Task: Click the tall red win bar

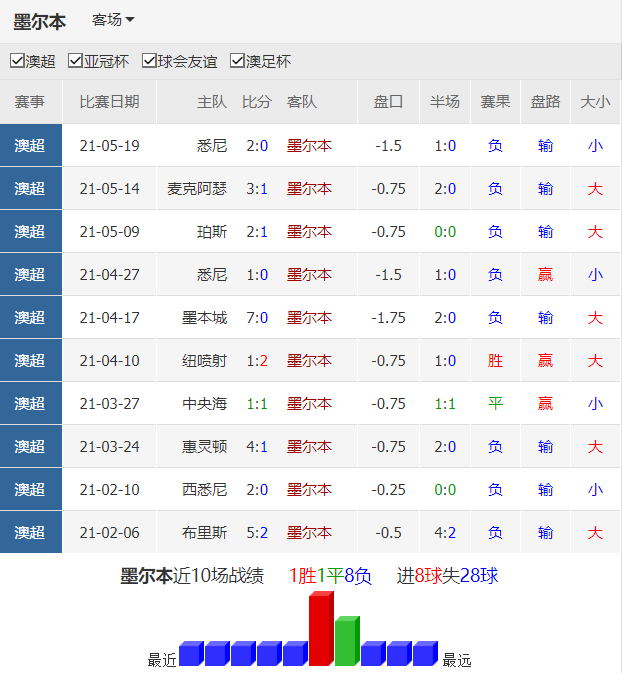Action: (x=321, y=629)
